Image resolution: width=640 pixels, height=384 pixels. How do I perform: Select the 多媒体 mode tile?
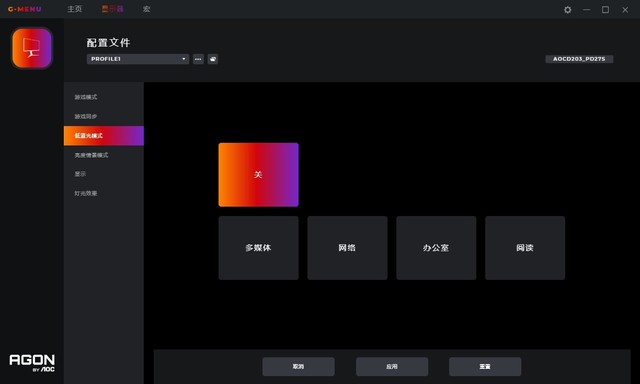pos(258,248)
